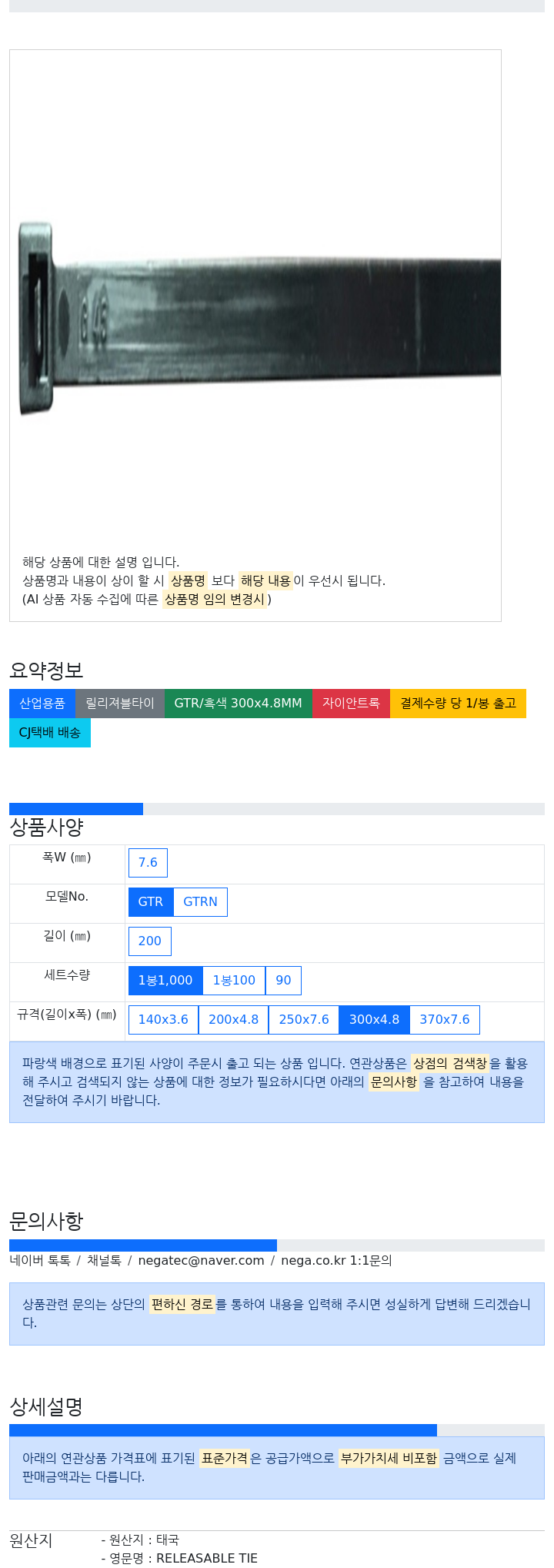Click the 7.6 width value button
This screenshot has height=1568, width=554.
[148, 863]
